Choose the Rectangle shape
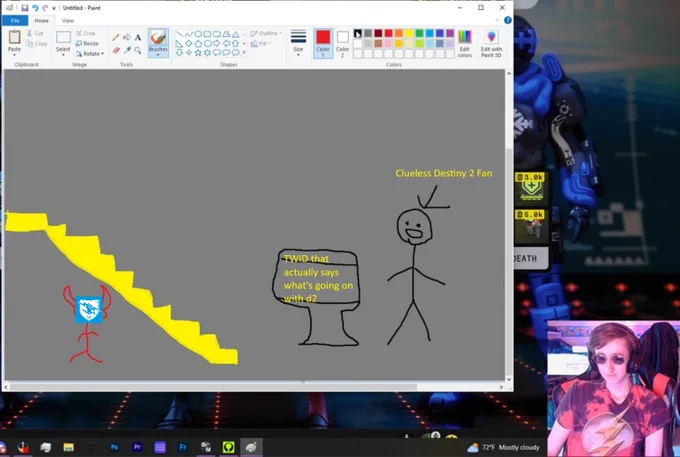 click(x=207, y=34)
